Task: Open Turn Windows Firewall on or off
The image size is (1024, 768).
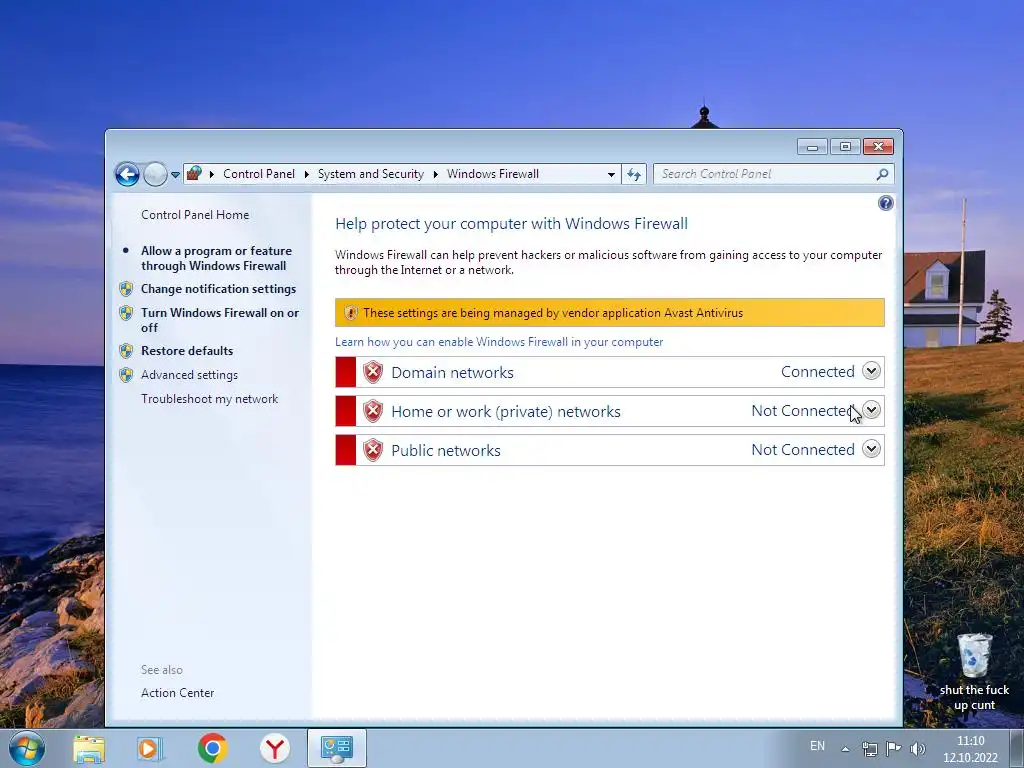Action: pyautogui.click(x=219, y=320)
